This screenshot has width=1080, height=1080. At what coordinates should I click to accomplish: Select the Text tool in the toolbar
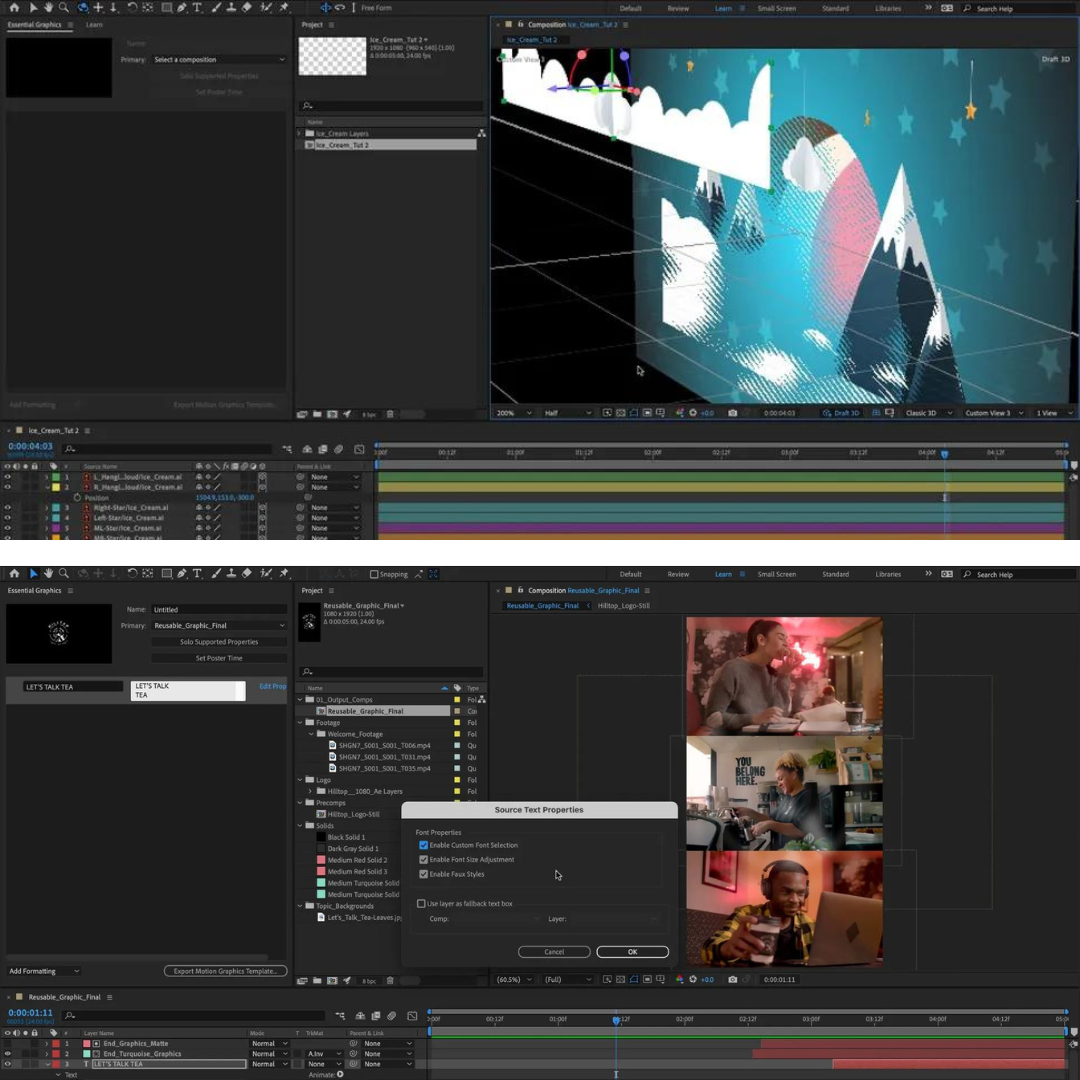tap(196, 574)
